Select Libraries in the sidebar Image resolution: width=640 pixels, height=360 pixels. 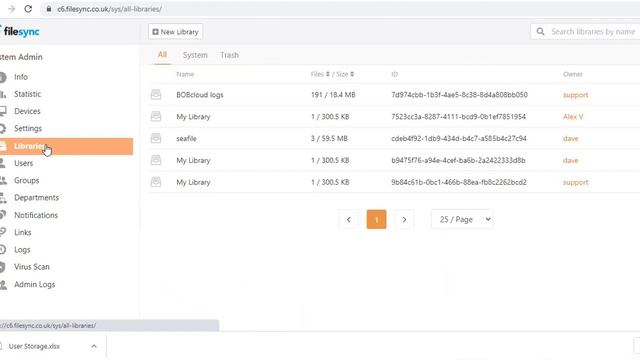coord(66,146)
